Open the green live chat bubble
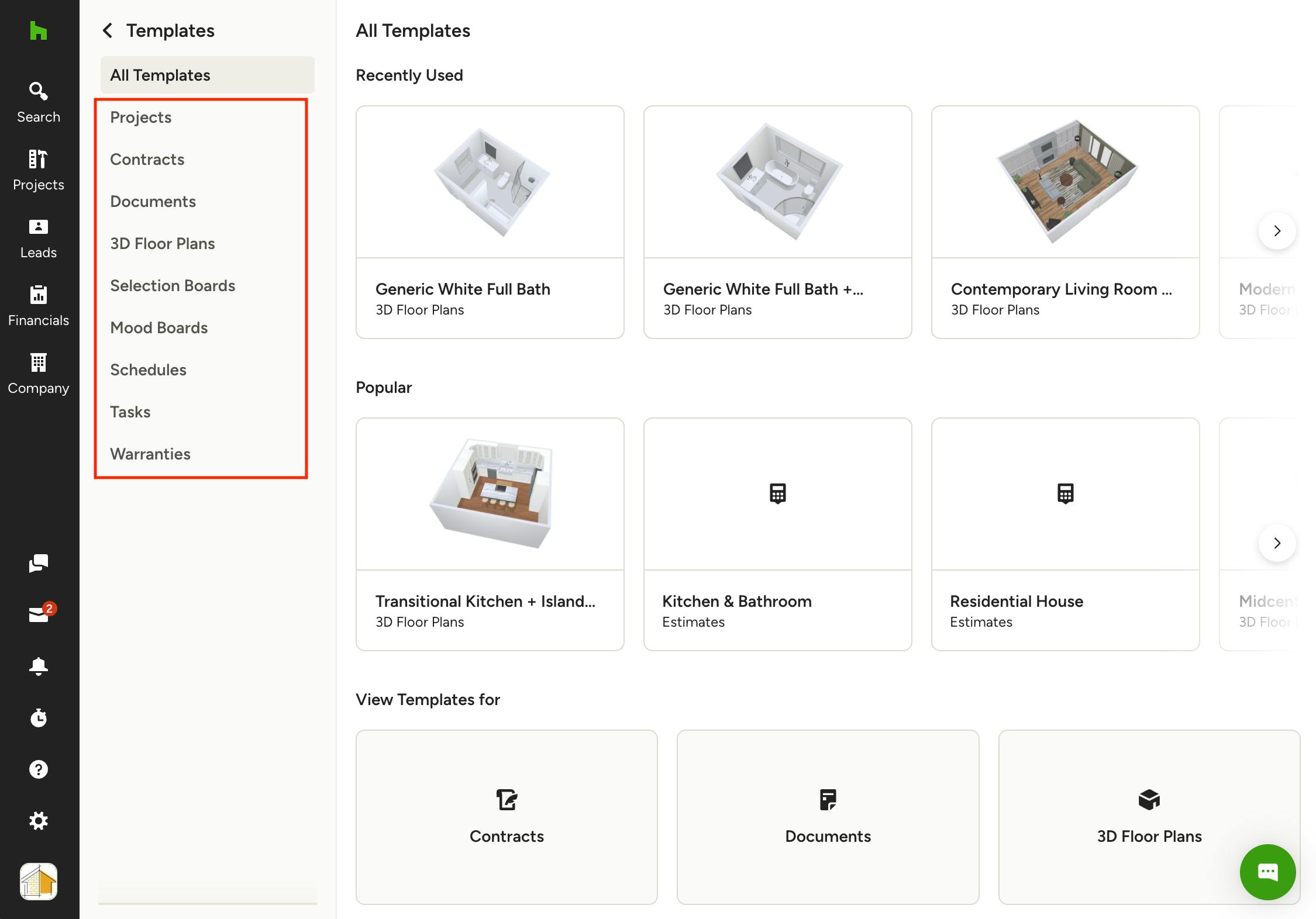Viewport: 1316px width, 919px height. 1268,872
